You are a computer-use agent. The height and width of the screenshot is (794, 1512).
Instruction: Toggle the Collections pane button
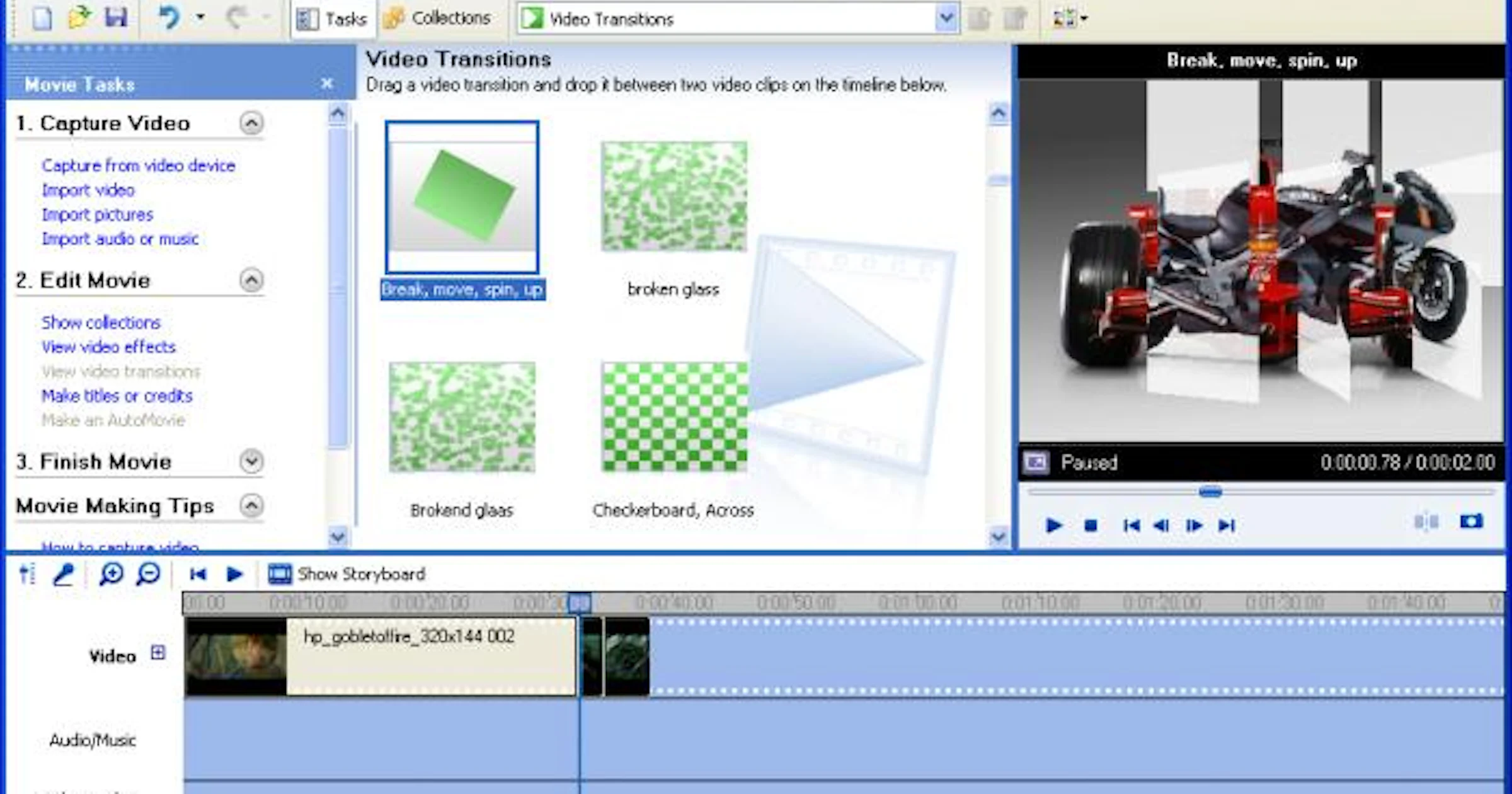pyautogui.click(x=437, y=19)
